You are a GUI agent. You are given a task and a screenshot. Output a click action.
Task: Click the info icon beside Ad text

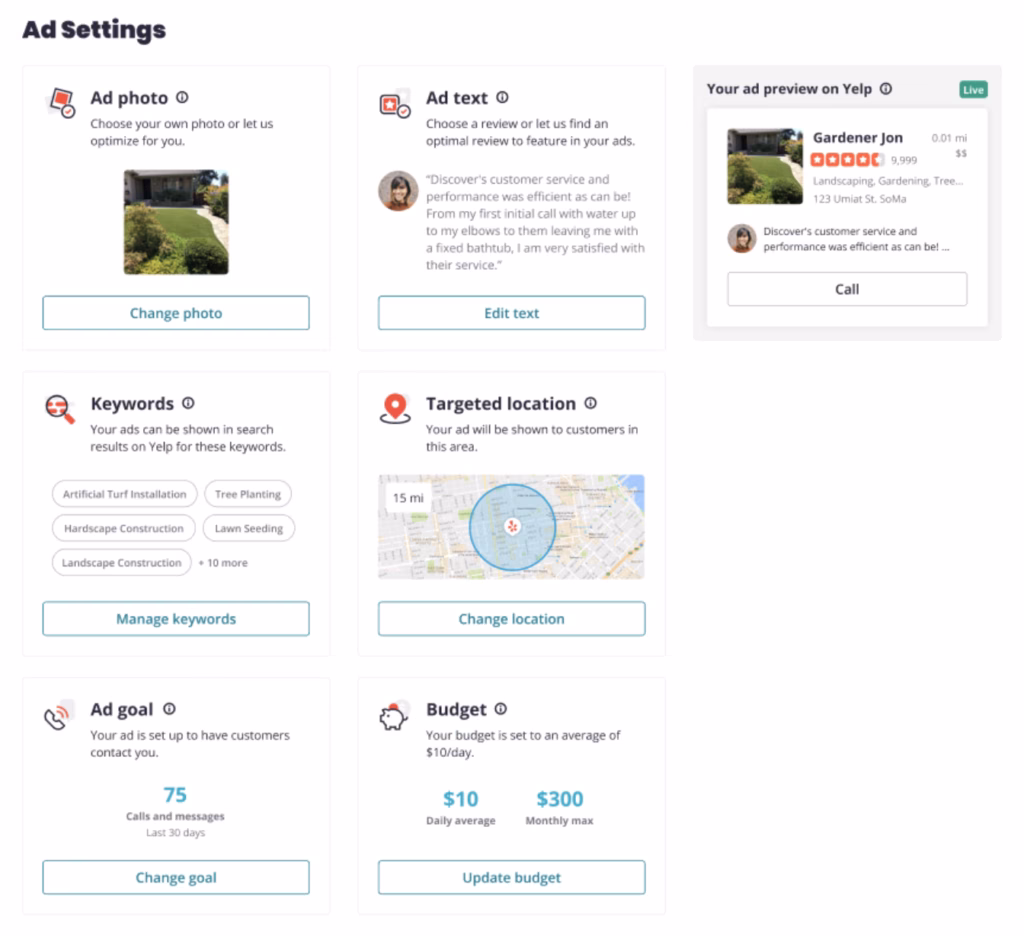502,98
